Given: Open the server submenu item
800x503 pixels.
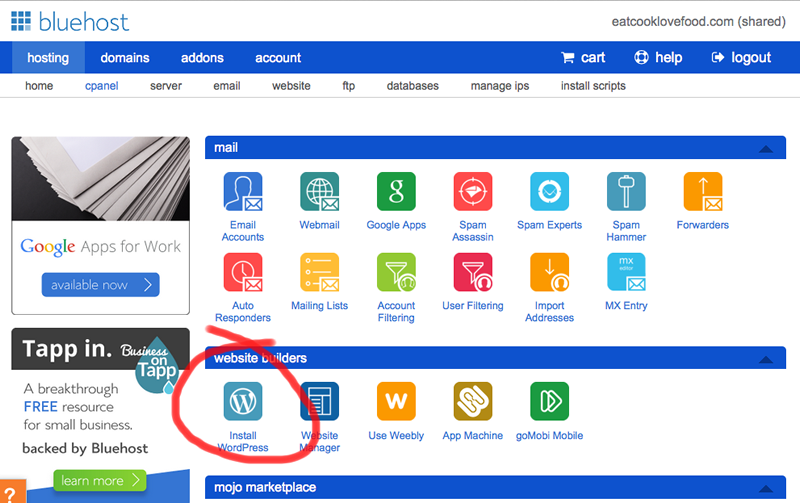Looking at the screenshot, I should [x=166, y=86].
